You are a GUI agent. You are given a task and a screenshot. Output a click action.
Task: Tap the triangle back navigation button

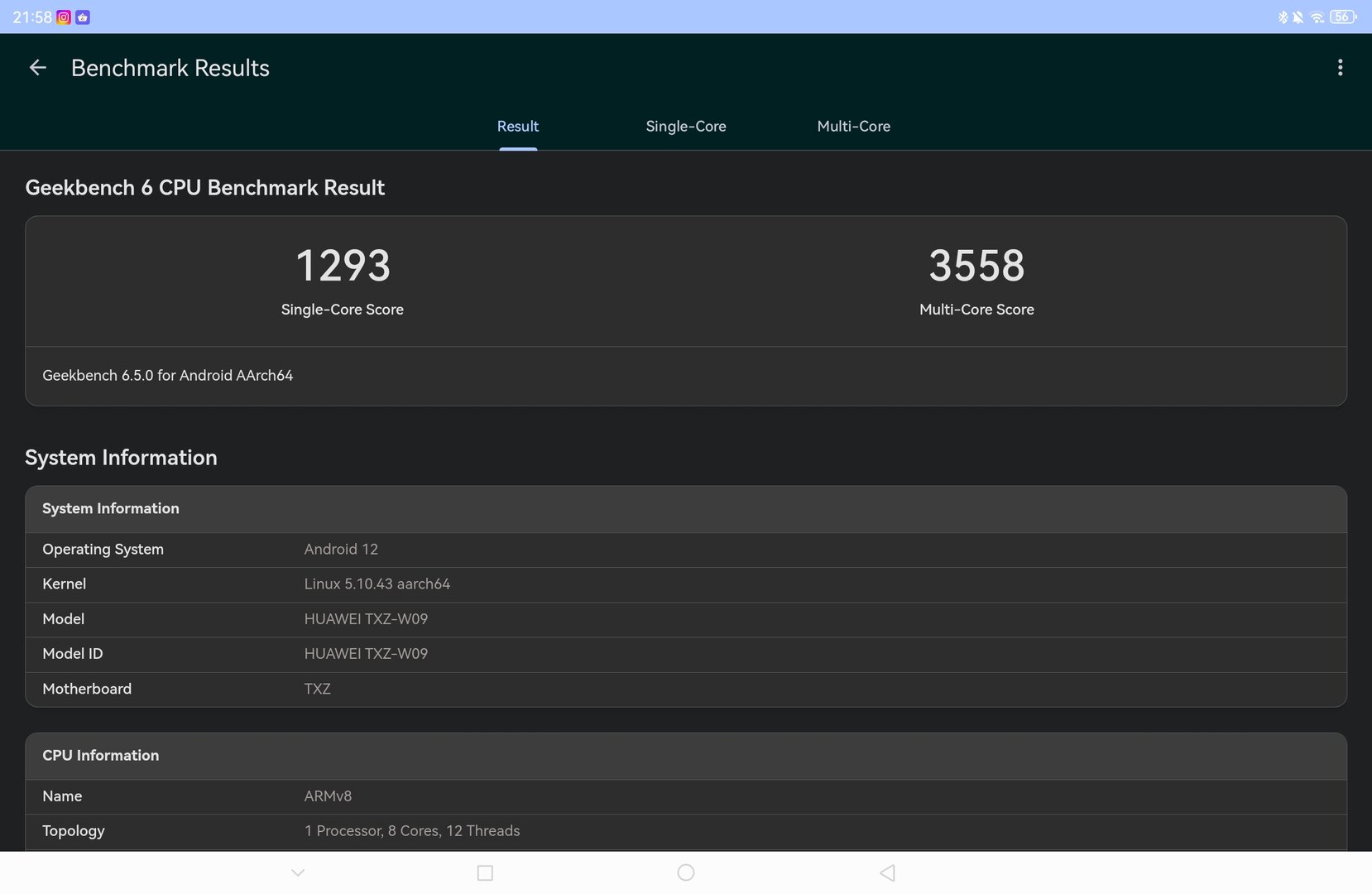click(887, 872)
